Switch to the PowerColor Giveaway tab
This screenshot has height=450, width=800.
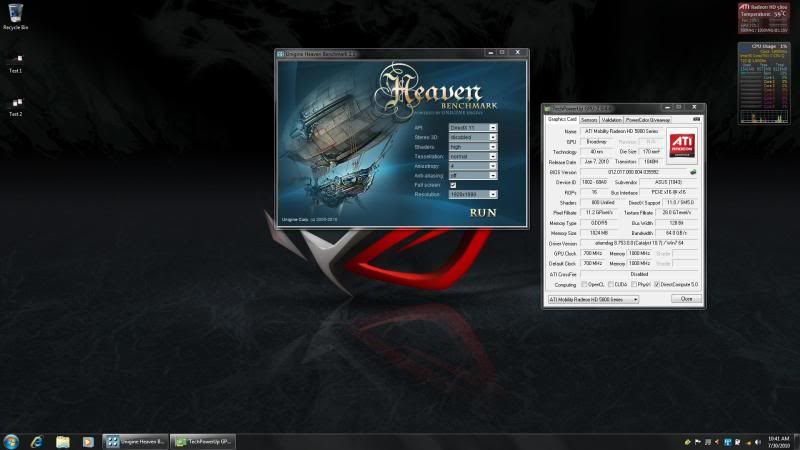point(647,120)
